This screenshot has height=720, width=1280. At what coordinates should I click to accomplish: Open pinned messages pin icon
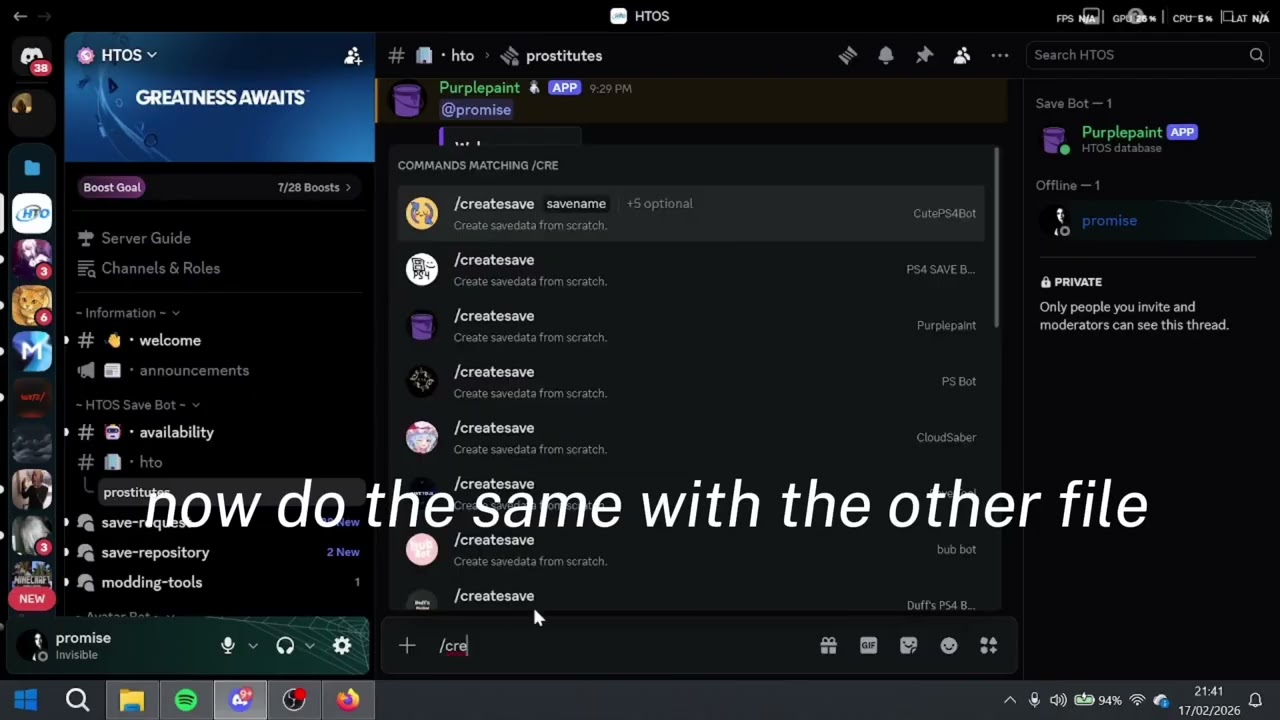[924, 56]
